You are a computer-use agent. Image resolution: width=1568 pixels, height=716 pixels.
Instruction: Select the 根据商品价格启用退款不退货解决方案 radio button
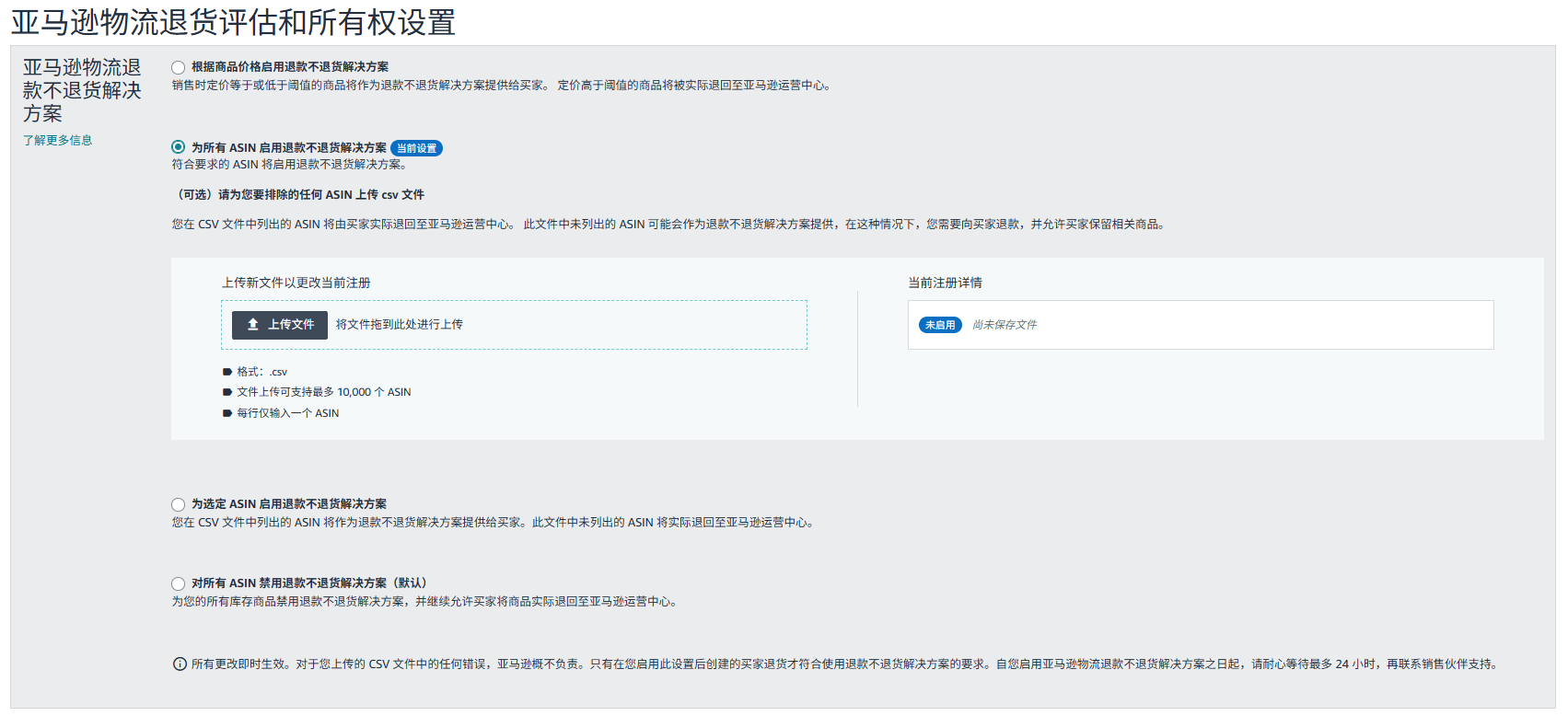click(x=179, y=67)
